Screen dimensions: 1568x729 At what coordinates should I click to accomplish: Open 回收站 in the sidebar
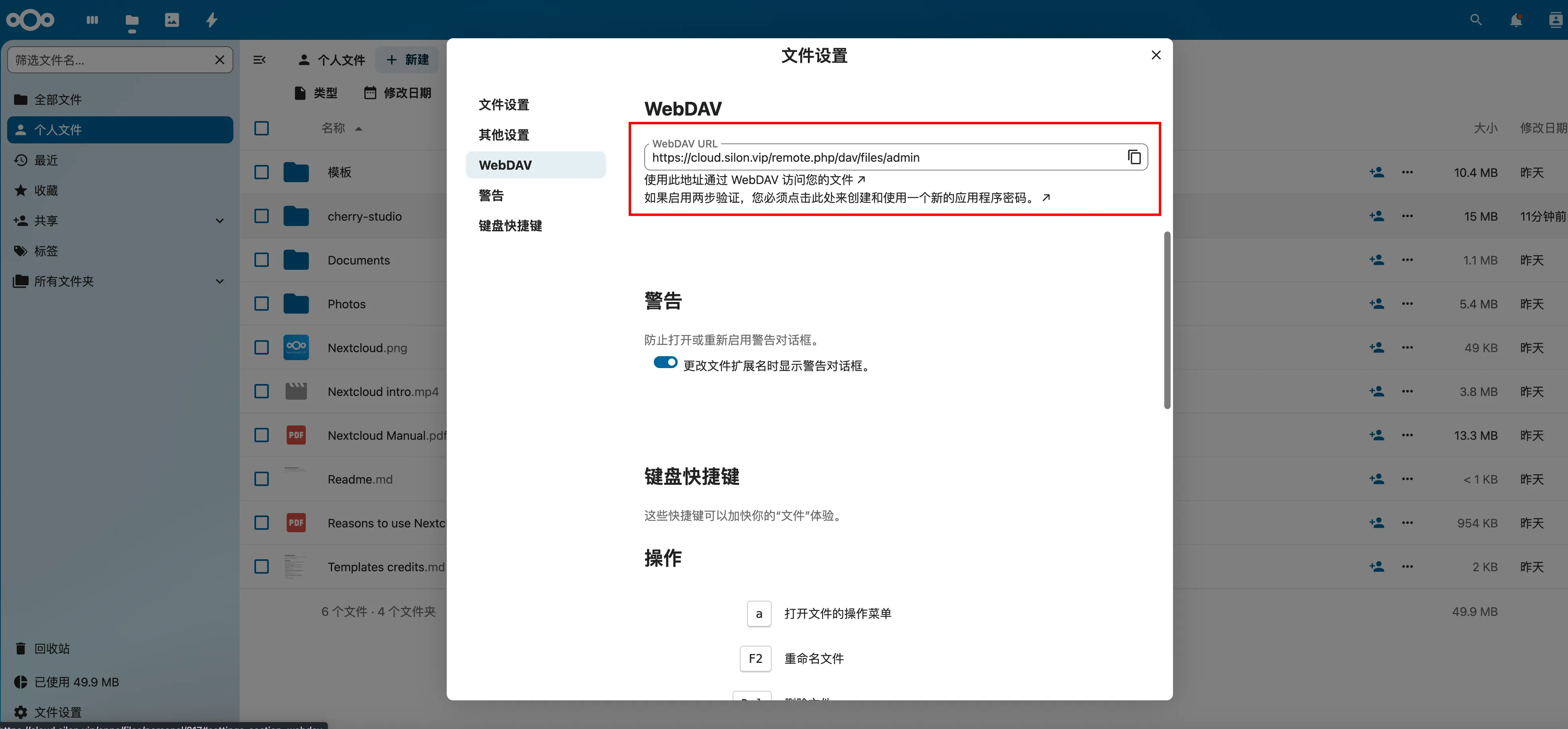[x=120, y=649]
